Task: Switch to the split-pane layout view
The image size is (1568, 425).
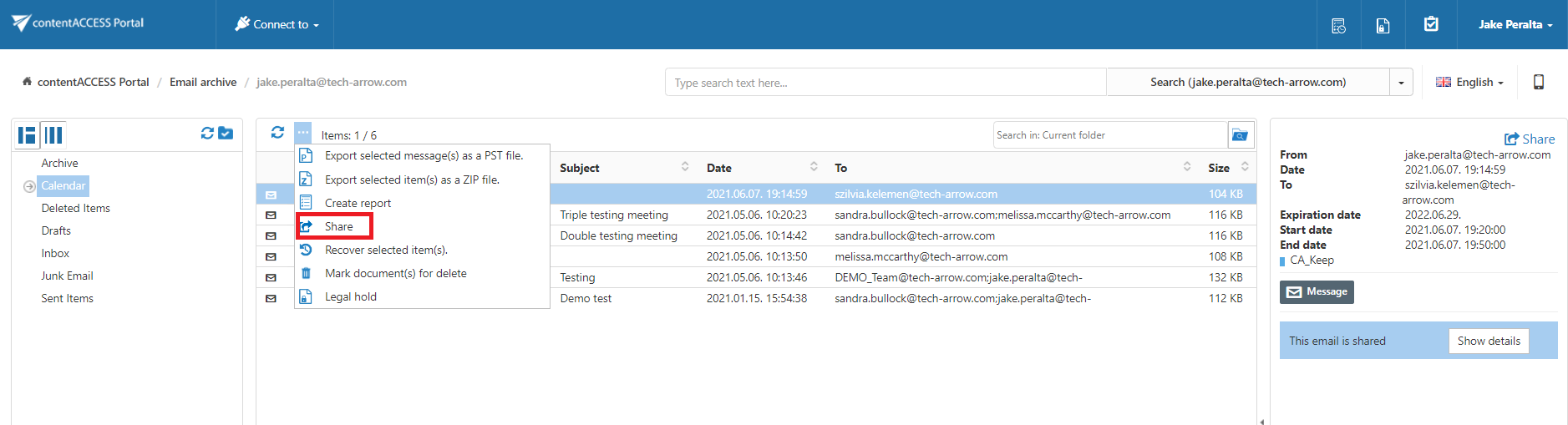Action: 28,135
